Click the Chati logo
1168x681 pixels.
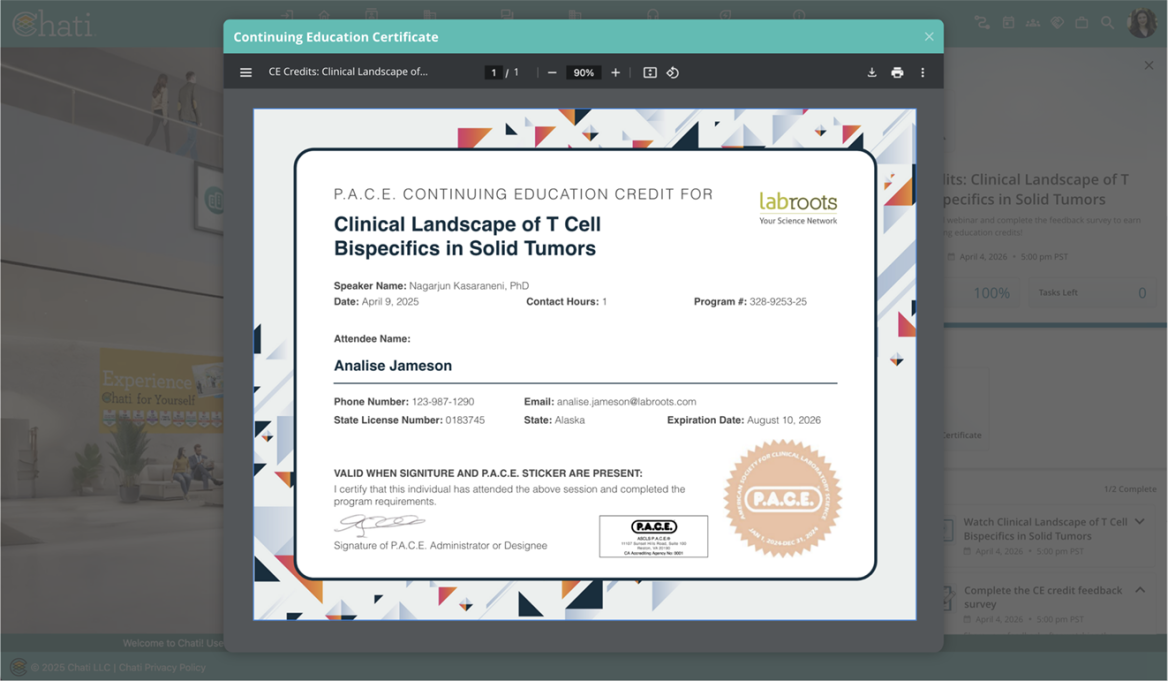tap(53, 24)
